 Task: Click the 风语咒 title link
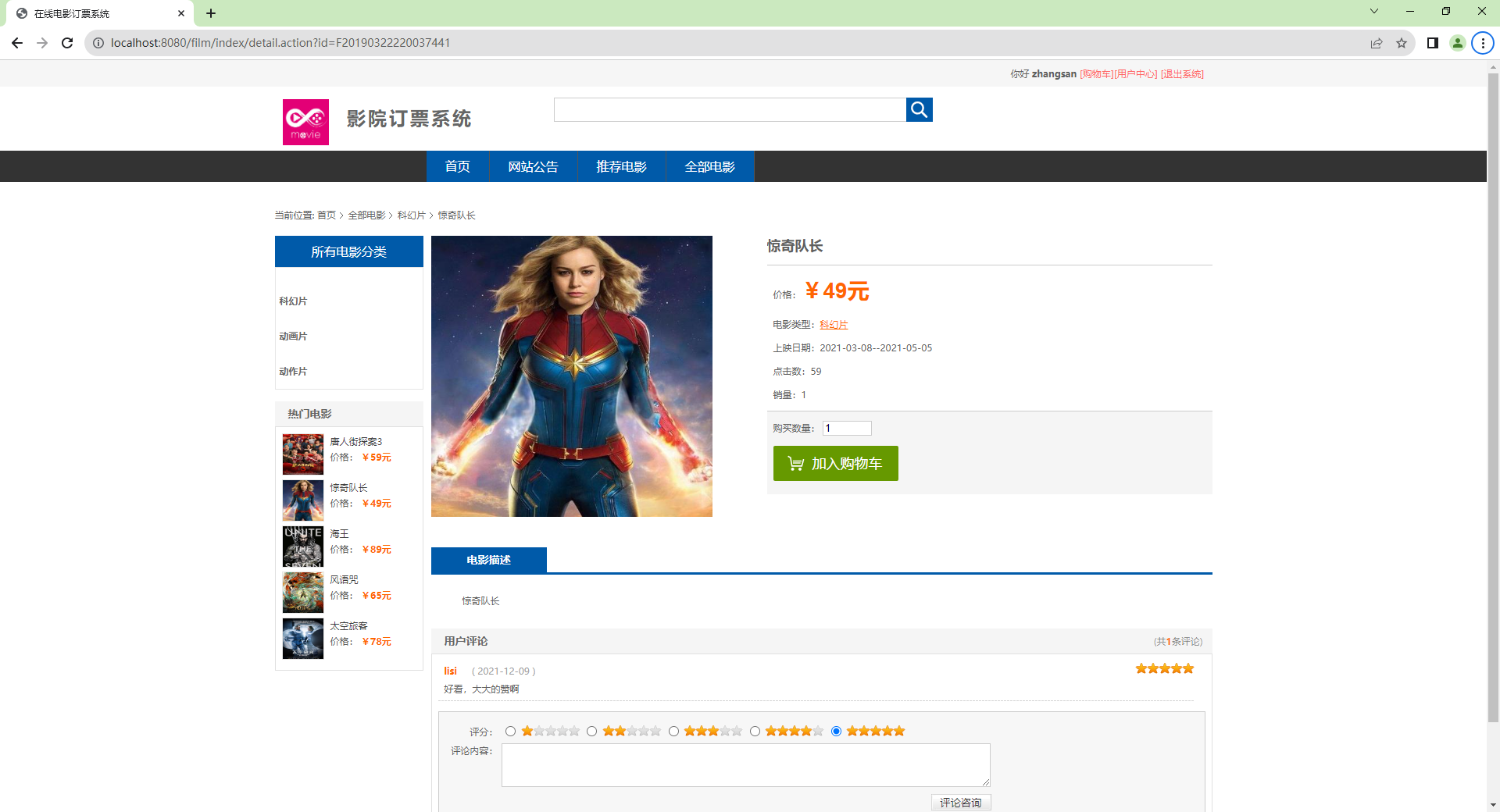pyautogui.click(x=344, y=580)
